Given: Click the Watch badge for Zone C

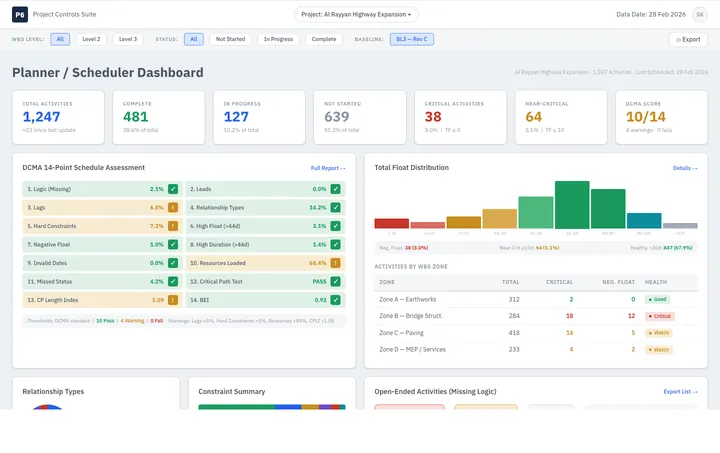Looking at the screenshot, I should [x=658, y=333].
